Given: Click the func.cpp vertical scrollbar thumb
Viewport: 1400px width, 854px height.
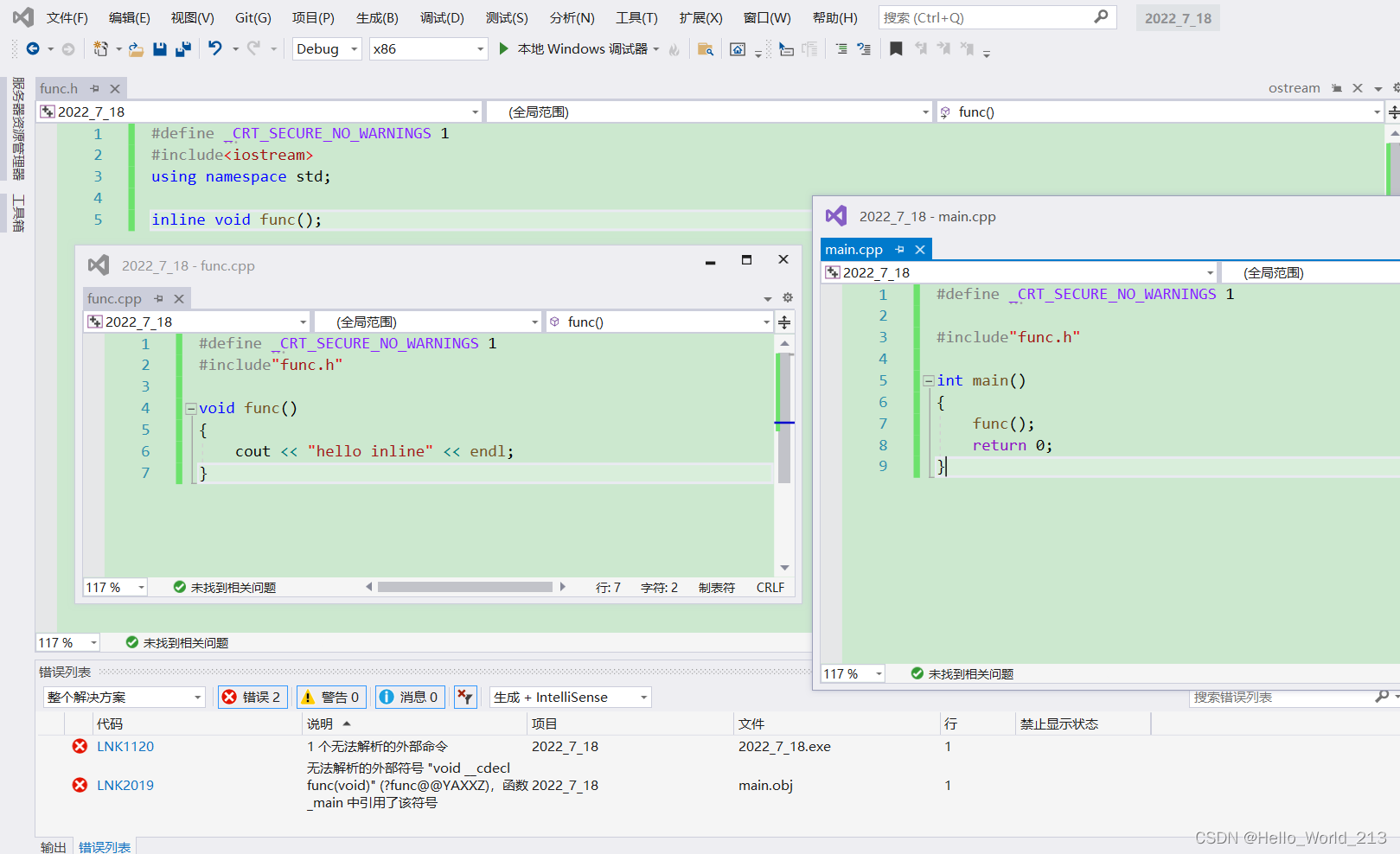Looking at the screenshot, I should pyautogui.click(x=784, y=417).
